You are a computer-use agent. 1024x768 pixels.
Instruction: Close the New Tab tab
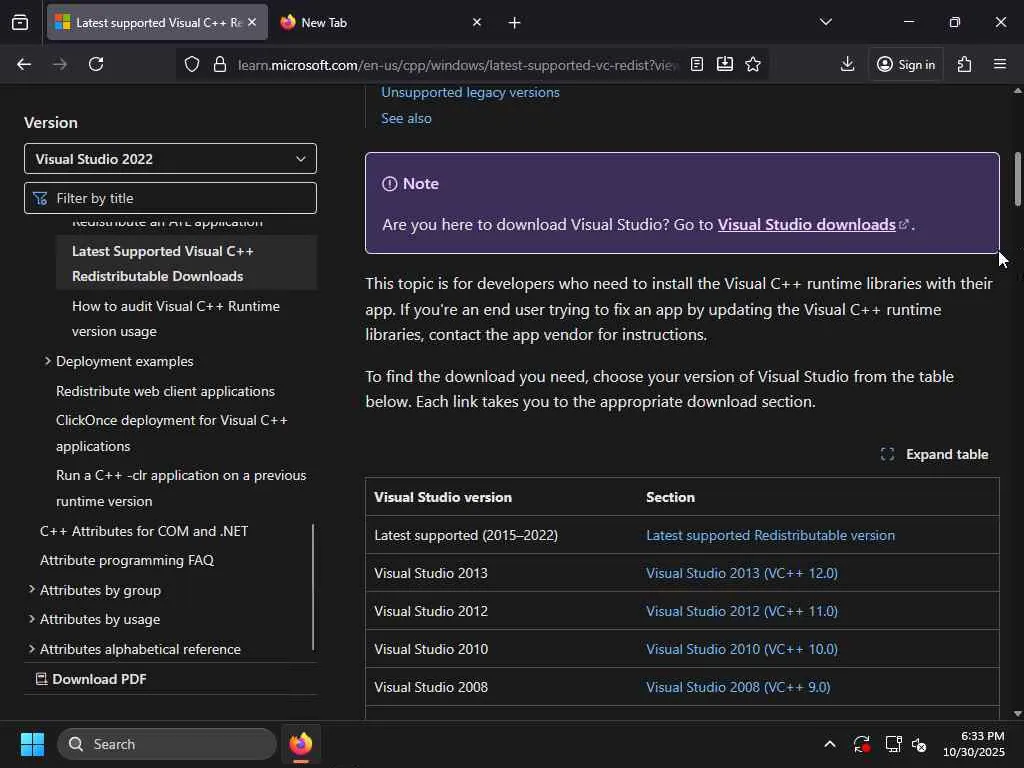click(477, 22)
